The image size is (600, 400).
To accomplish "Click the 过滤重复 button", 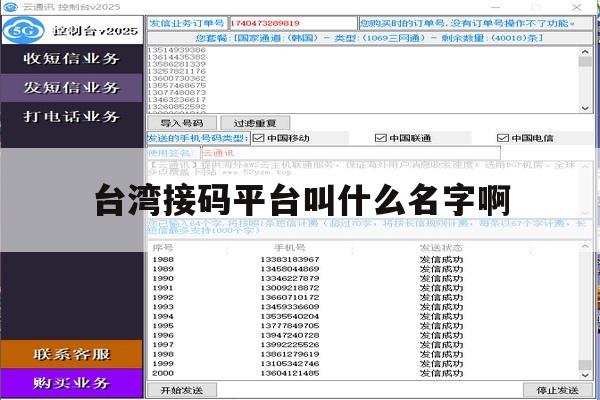I will click(255, 123).
